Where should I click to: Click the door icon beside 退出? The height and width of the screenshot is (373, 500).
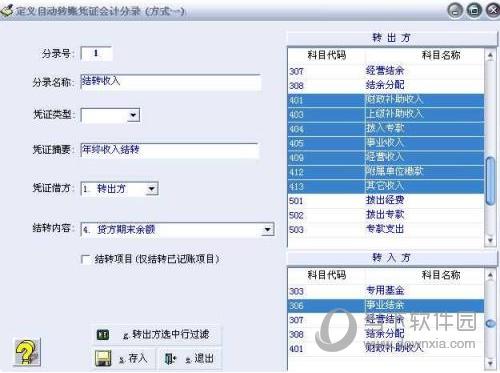tap(170, 359)
